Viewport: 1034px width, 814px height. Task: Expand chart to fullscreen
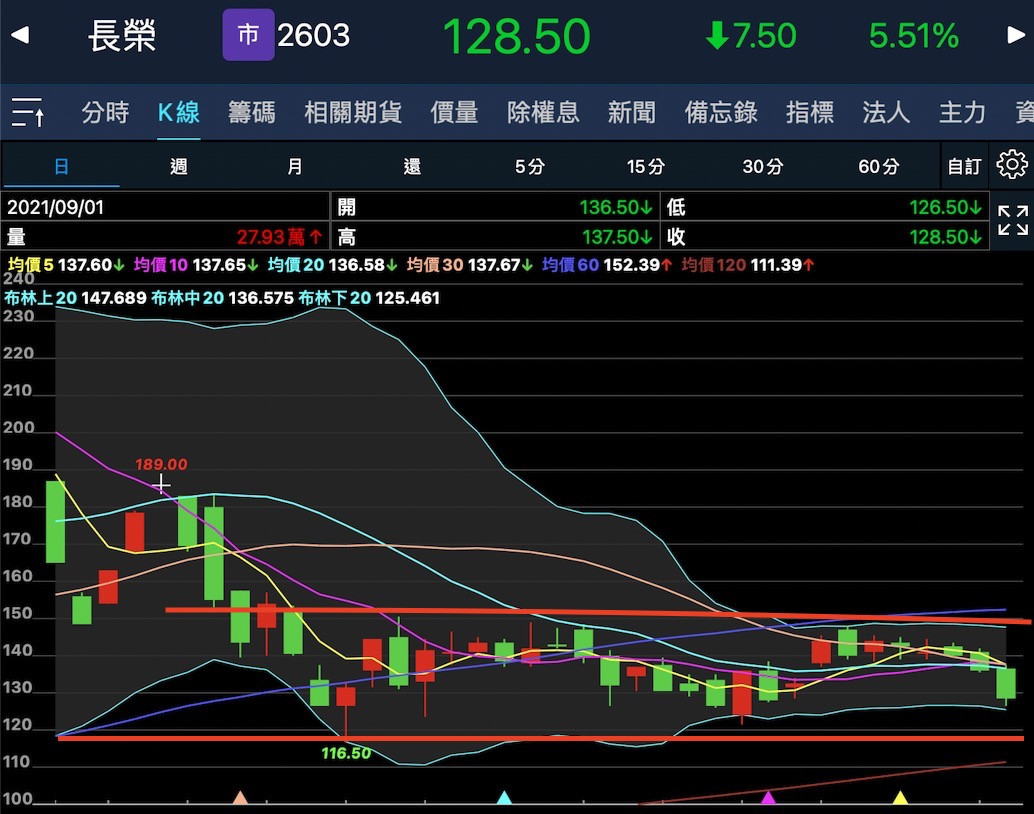1012,220
